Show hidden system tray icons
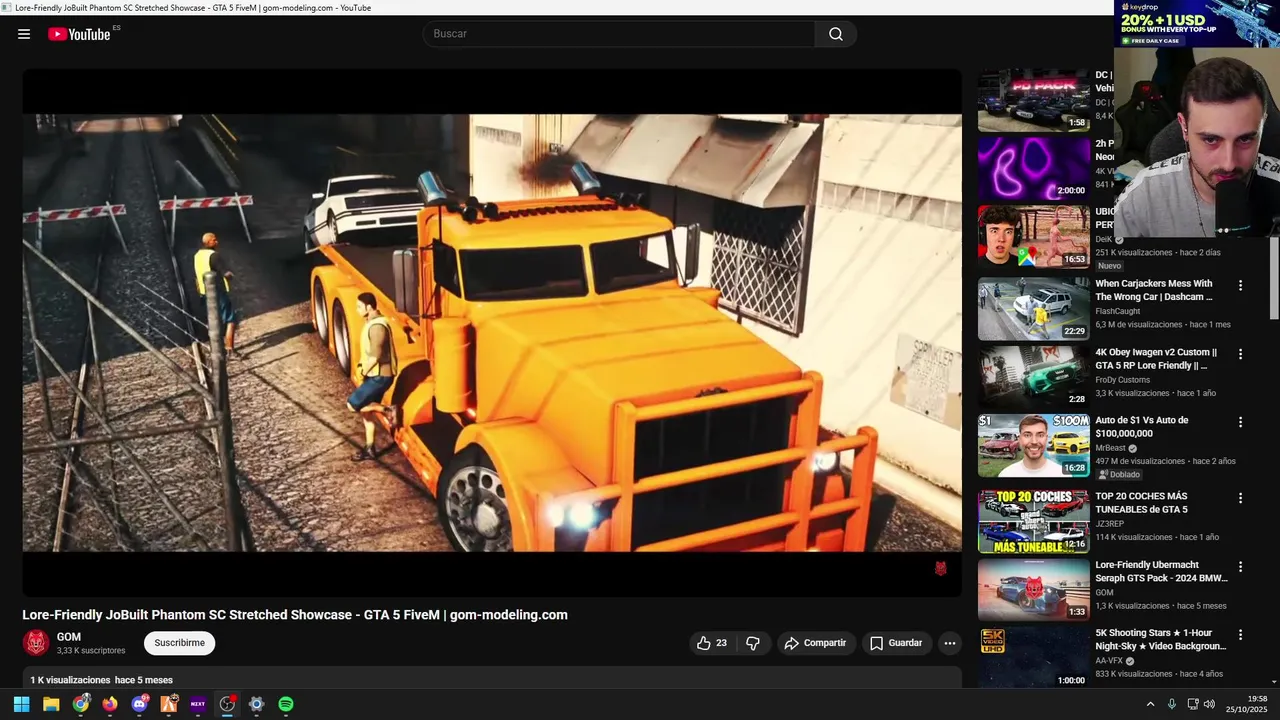The height and width of the screenshot is (720, 1280). [x=1150, y=704]
